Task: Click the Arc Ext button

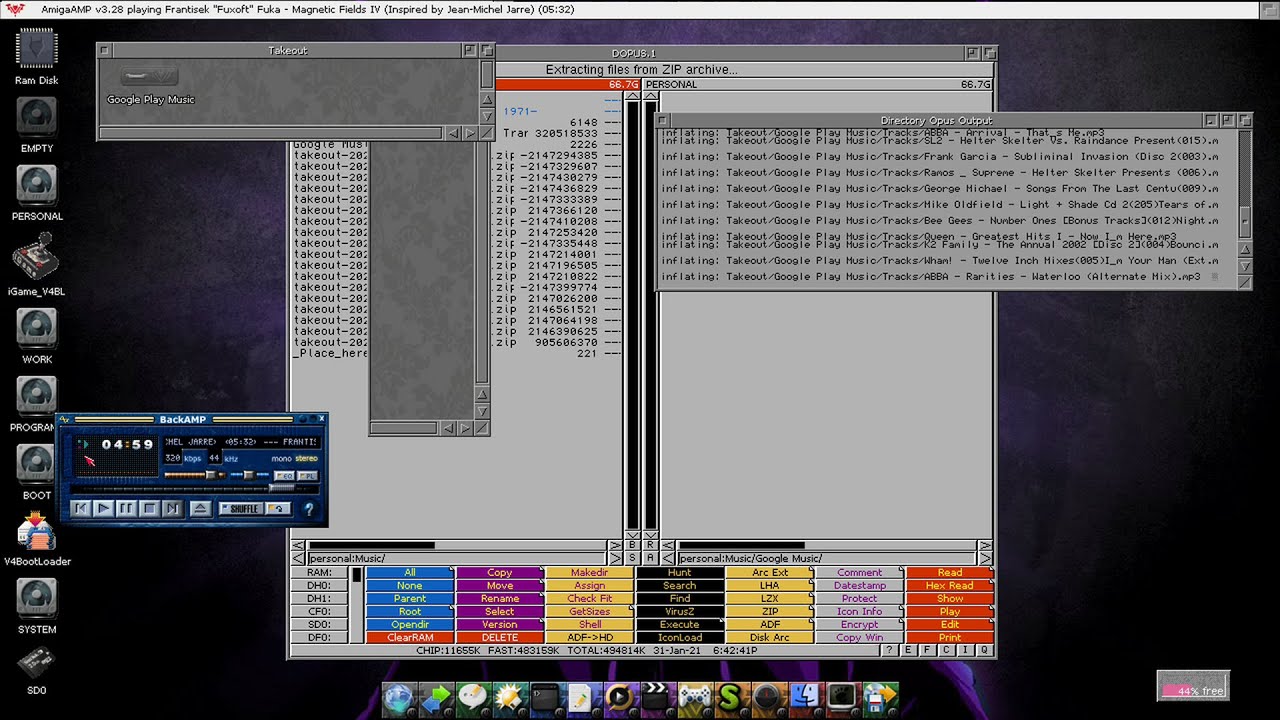Action: [770, 573]
